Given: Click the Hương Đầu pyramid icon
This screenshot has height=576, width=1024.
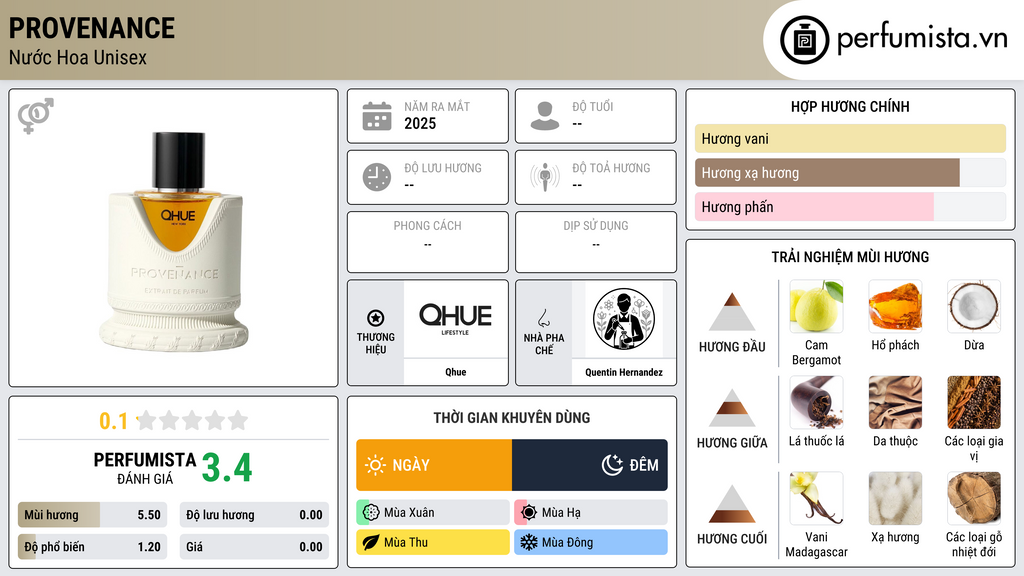Looking at the screenshot, I should click(x=732, y=312).
